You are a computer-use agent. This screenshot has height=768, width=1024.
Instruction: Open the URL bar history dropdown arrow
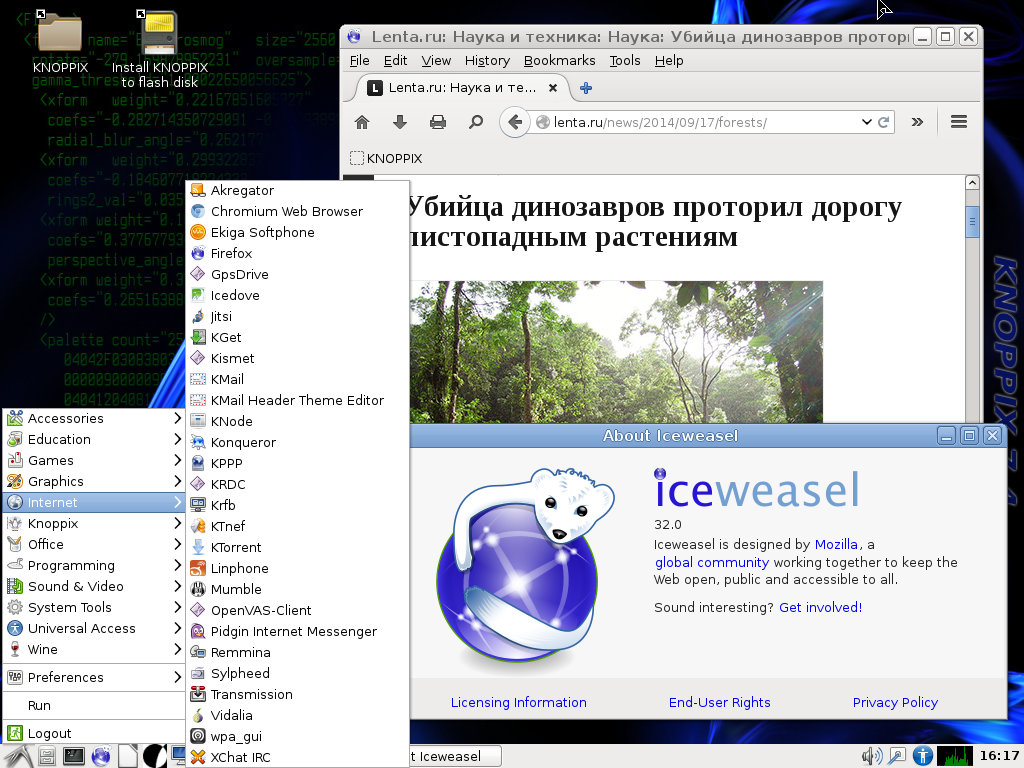pos(867,122)
